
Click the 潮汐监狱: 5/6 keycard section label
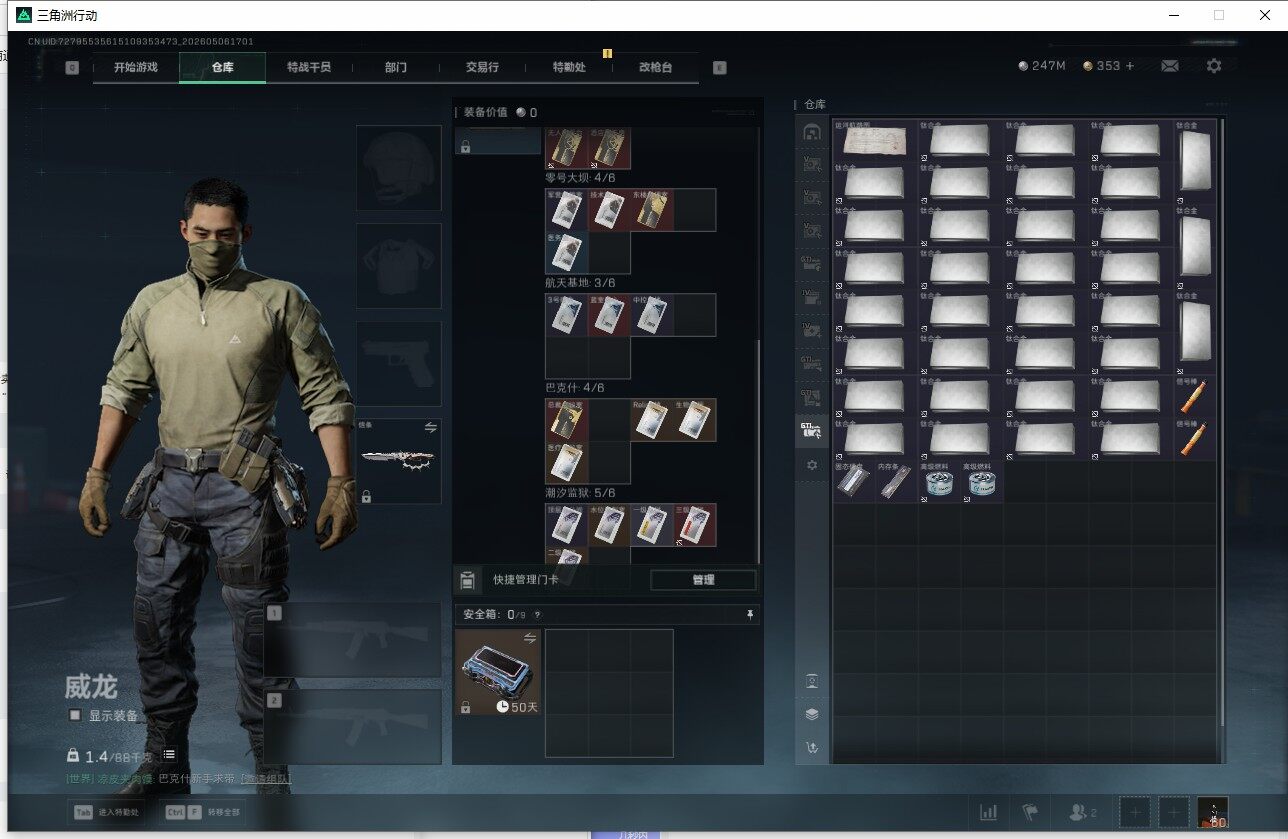[x=581, y=493]
